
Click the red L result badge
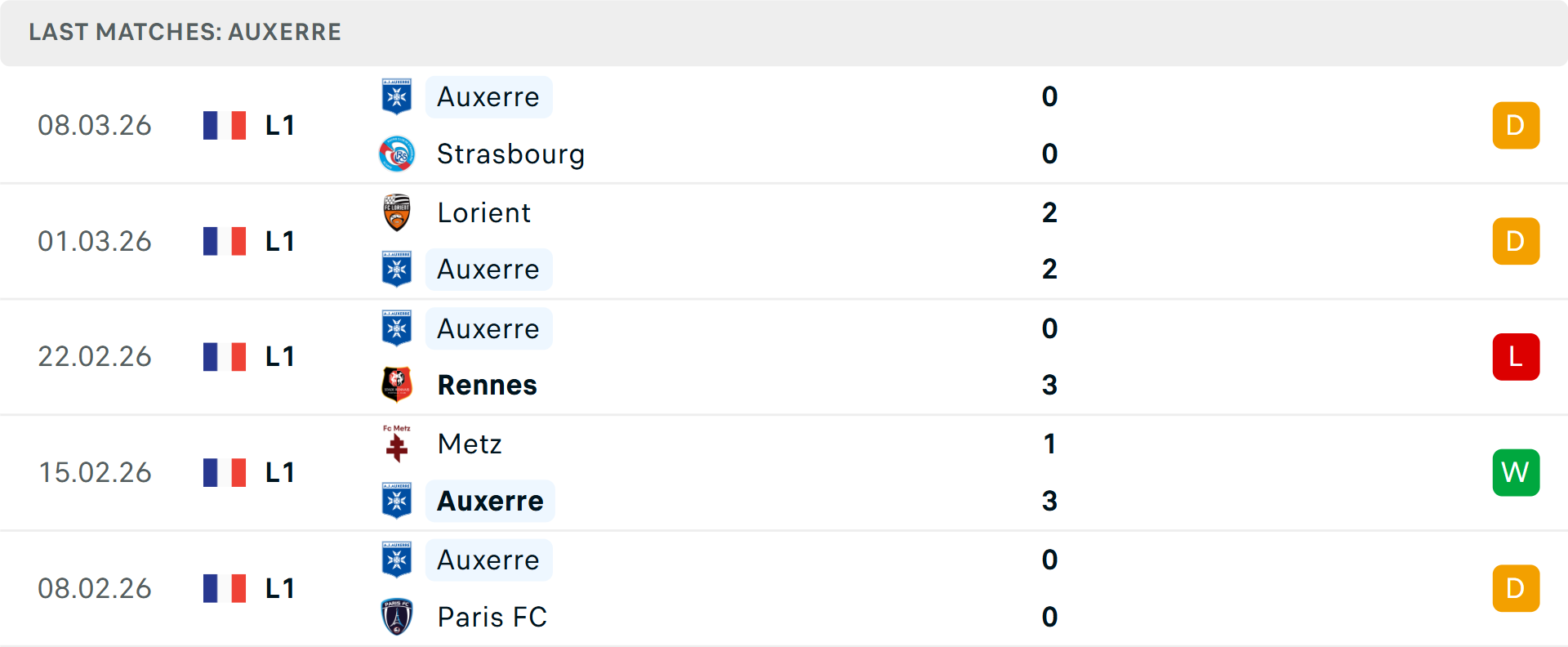click(1516, 357)
